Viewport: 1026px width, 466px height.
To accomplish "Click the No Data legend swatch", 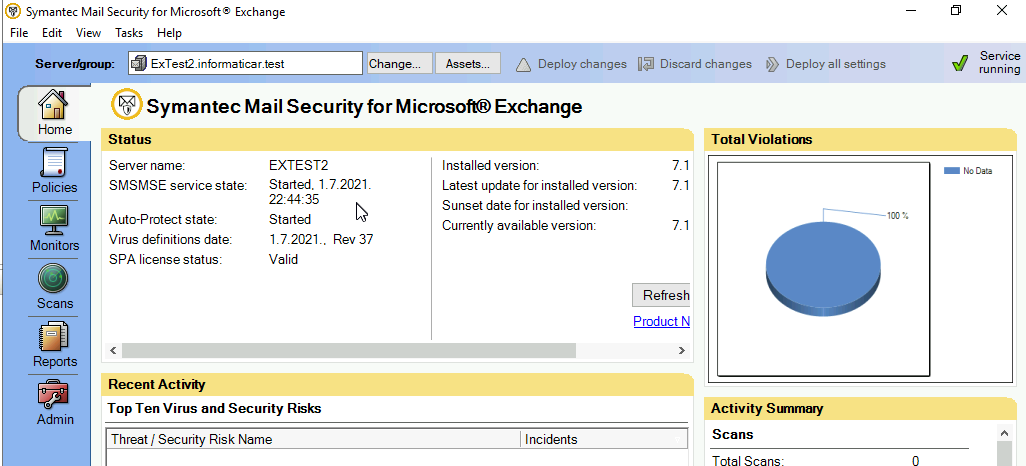I will (x=951, y=171).
